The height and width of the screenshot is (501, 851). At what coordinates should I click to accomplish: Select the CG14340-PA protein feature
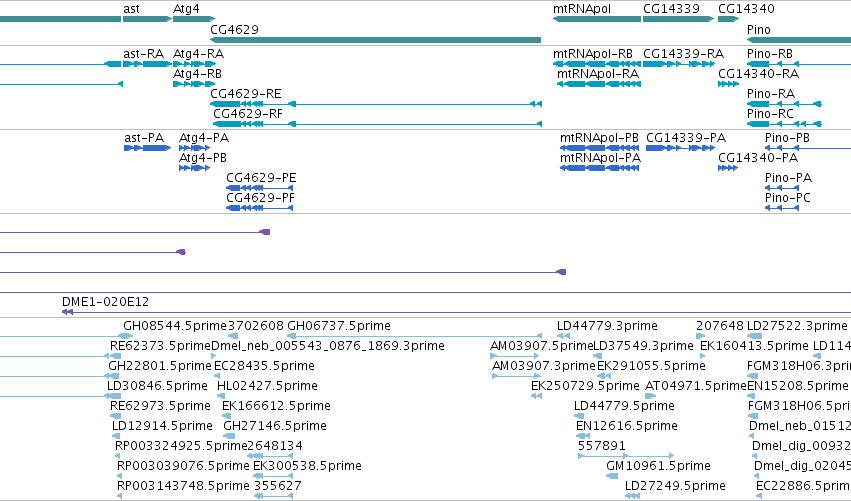[728, 168]
